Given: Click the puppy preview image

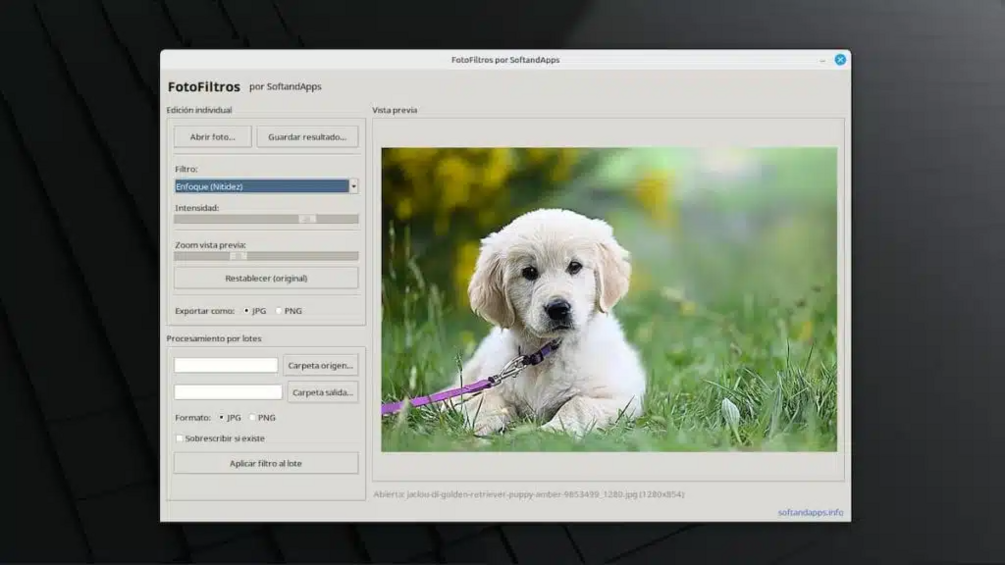Looking at the screenshot, I should [609, 300].
